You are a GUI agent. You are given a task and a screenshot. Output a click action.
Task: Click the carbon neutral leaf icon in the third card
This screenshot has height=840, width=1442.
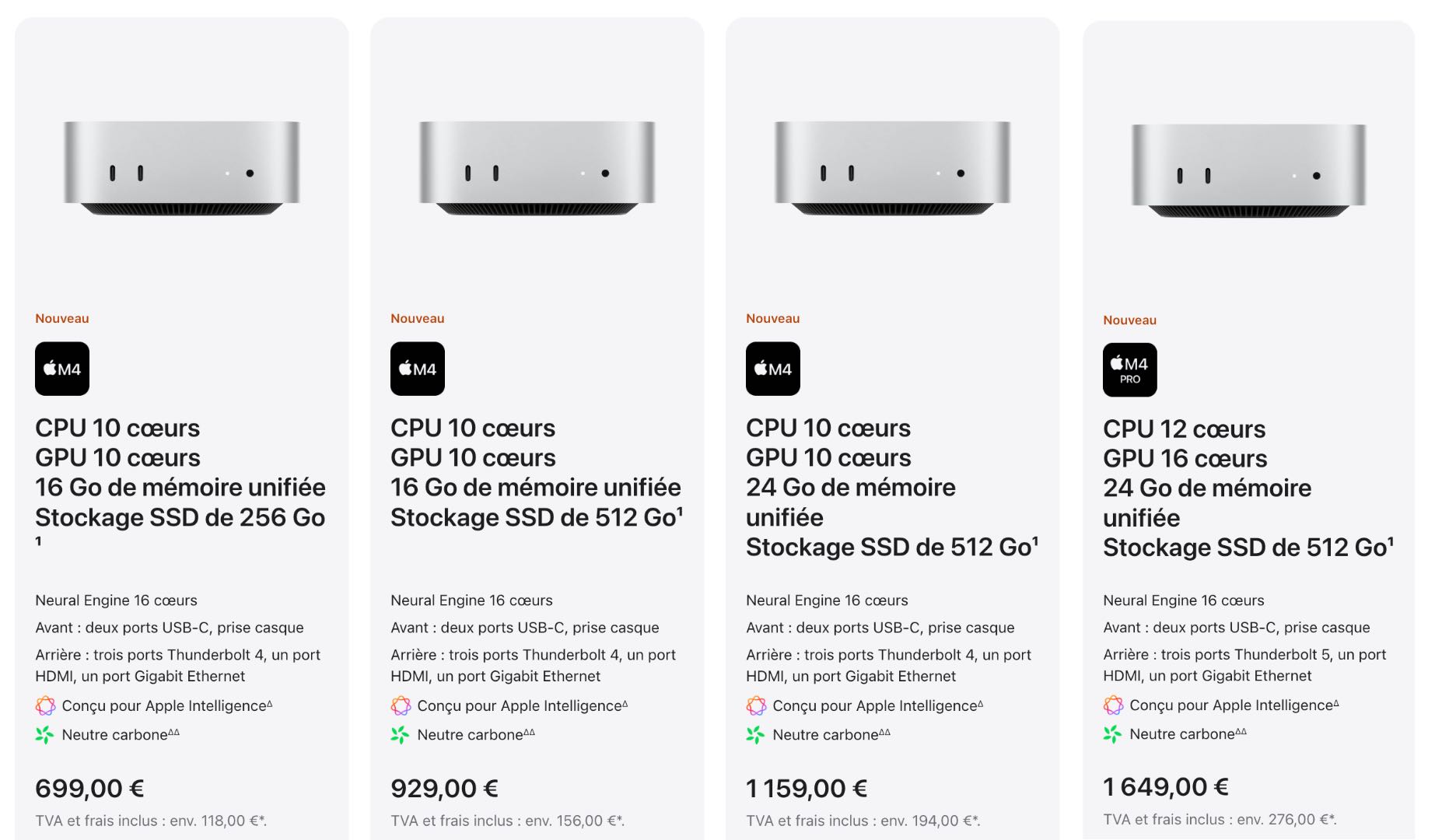tap(756, 735)
